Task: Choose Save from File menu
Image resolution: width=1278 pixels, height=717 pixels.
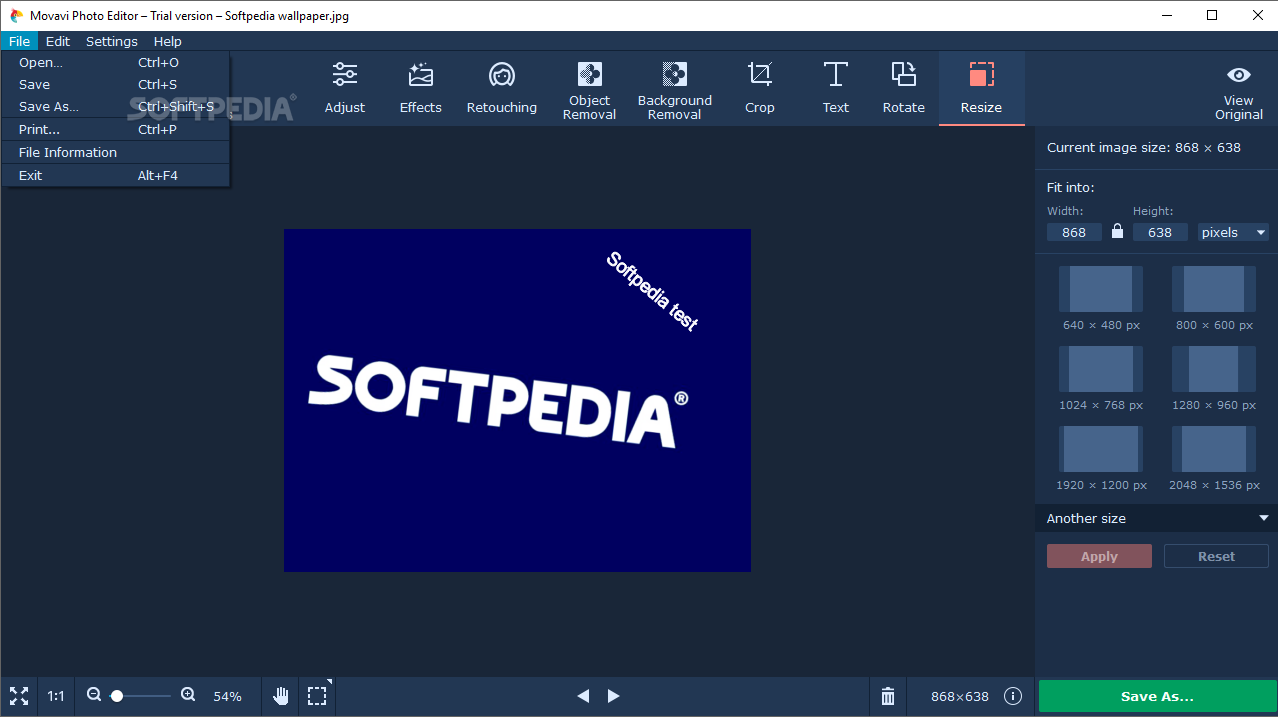Action: 116,84
